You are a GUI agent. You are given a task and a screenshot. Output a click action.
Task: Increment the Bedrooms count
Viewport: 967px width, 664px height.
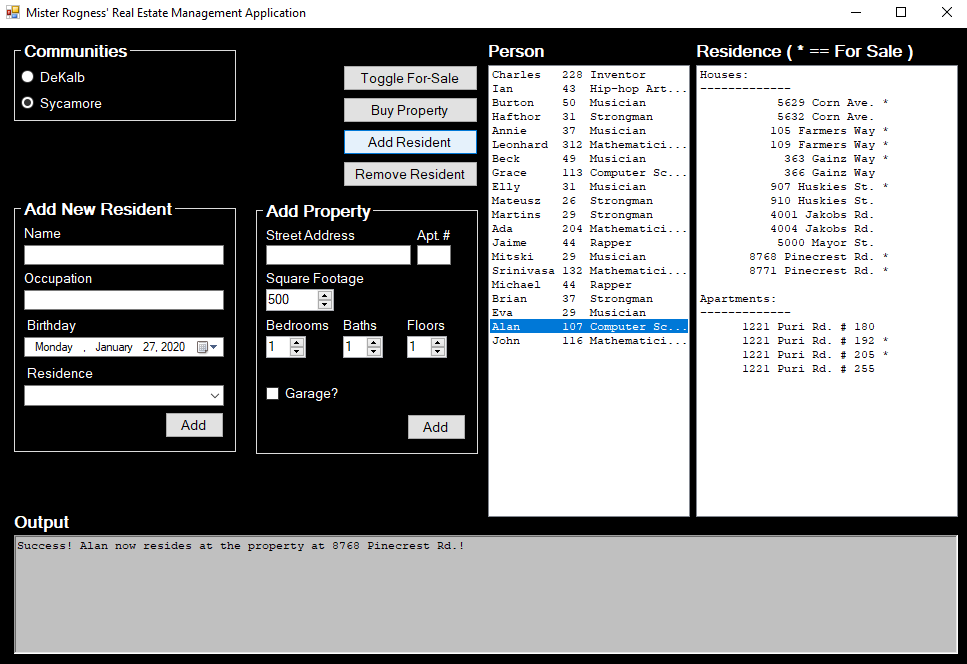click(297, 342)
